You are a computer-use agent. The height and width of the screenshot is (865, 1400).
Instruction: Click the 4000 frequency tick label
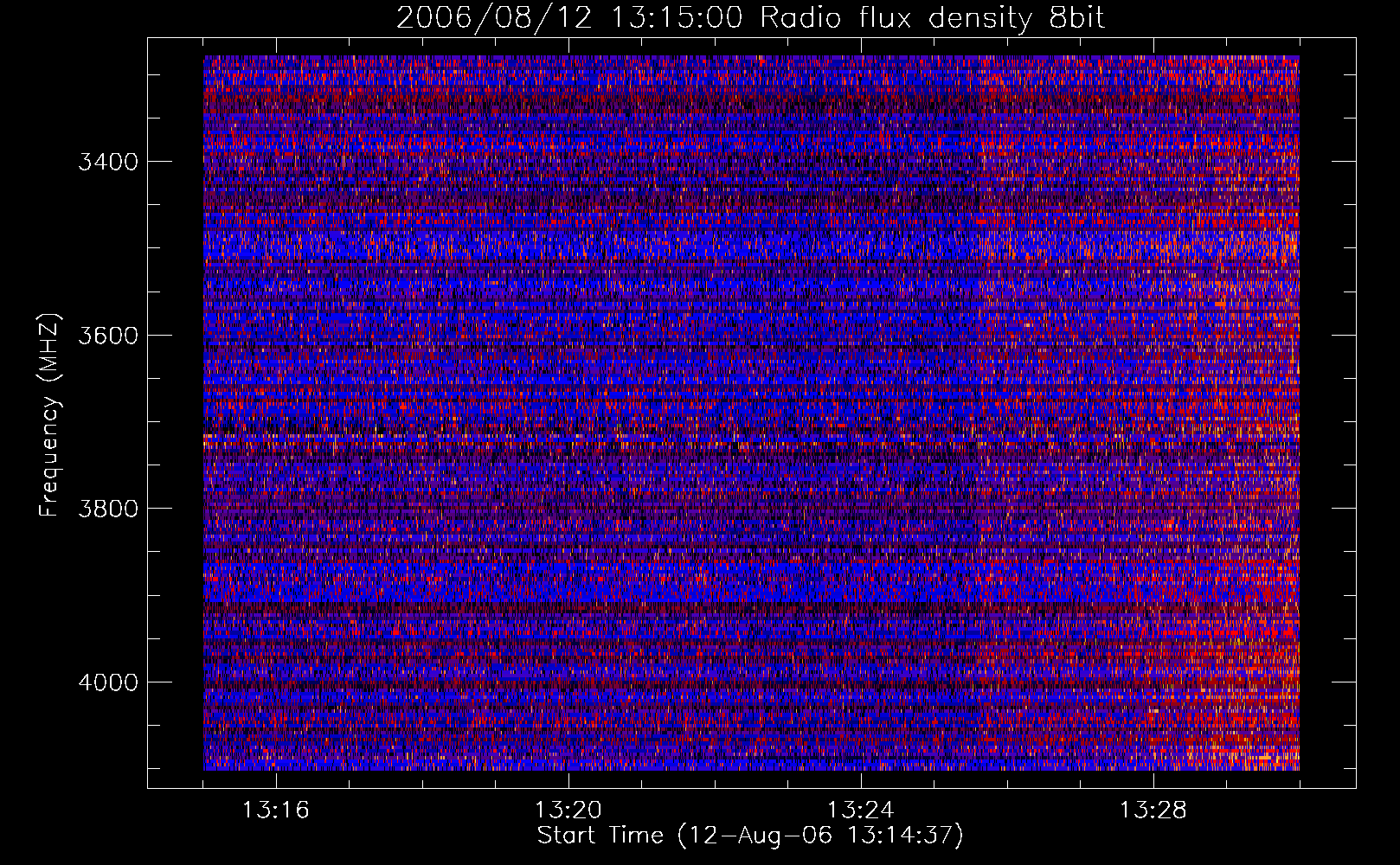coord(108,682)
